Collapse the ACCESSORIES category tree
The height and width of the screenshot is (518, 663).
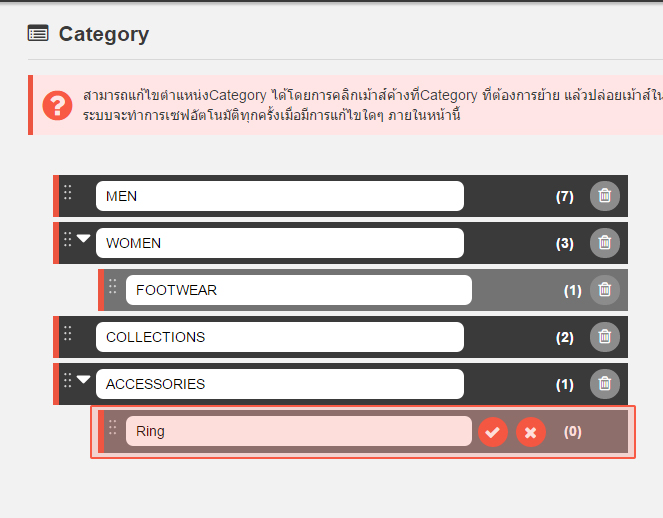(84, 380)
